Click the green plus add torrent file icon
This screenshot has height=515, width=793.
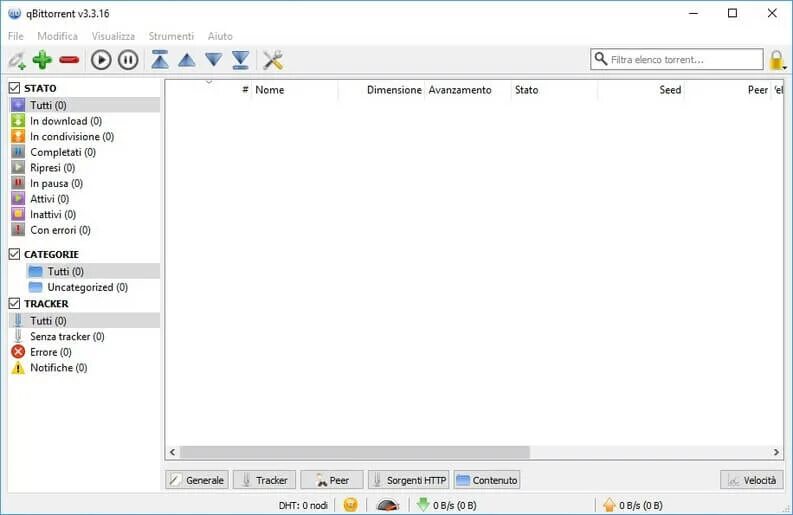coord(42,60)
